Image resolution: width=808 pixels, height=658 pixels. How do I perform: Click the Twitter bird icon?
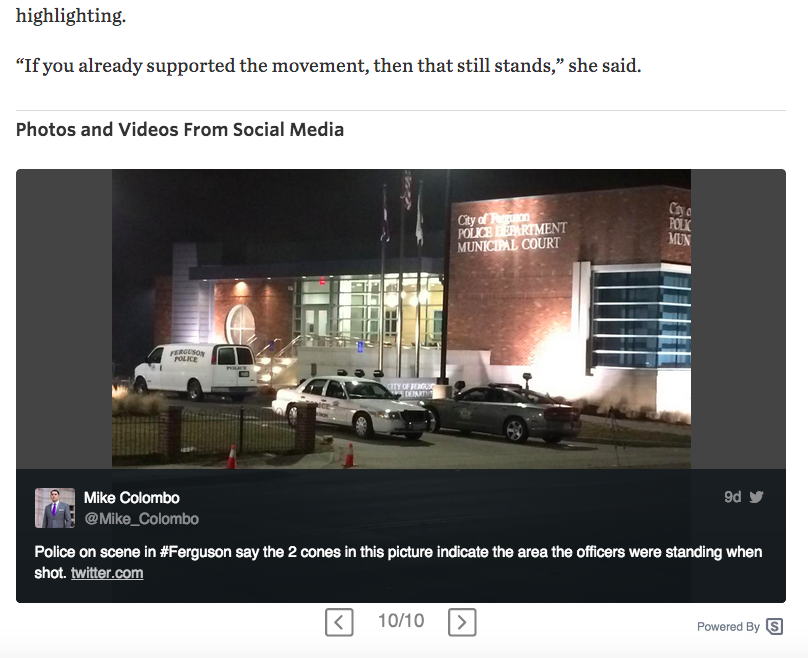point(756,497)
